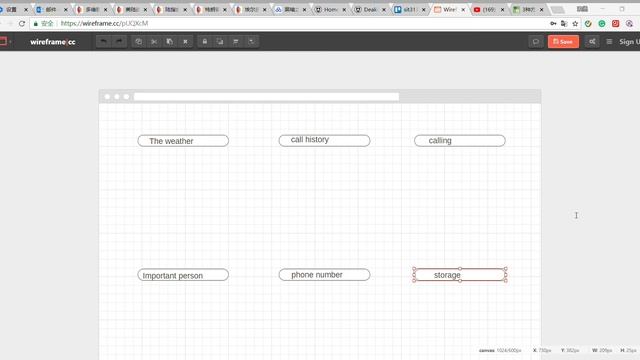
Task: Click the secure lock site info icon
Action: pos(36,24)
